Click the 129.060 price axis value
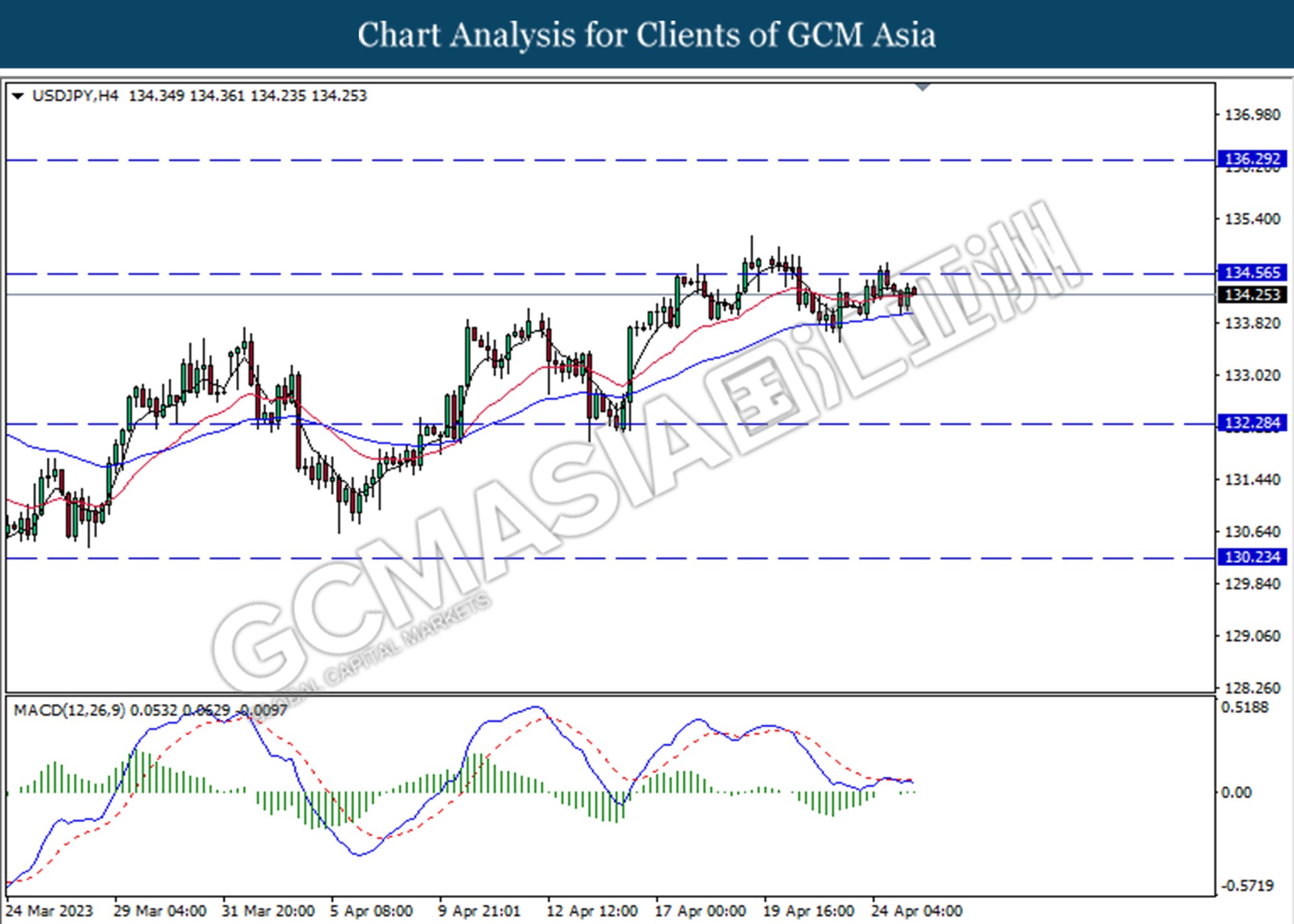Screen dimensions: 1294x924 [1253, 636]
